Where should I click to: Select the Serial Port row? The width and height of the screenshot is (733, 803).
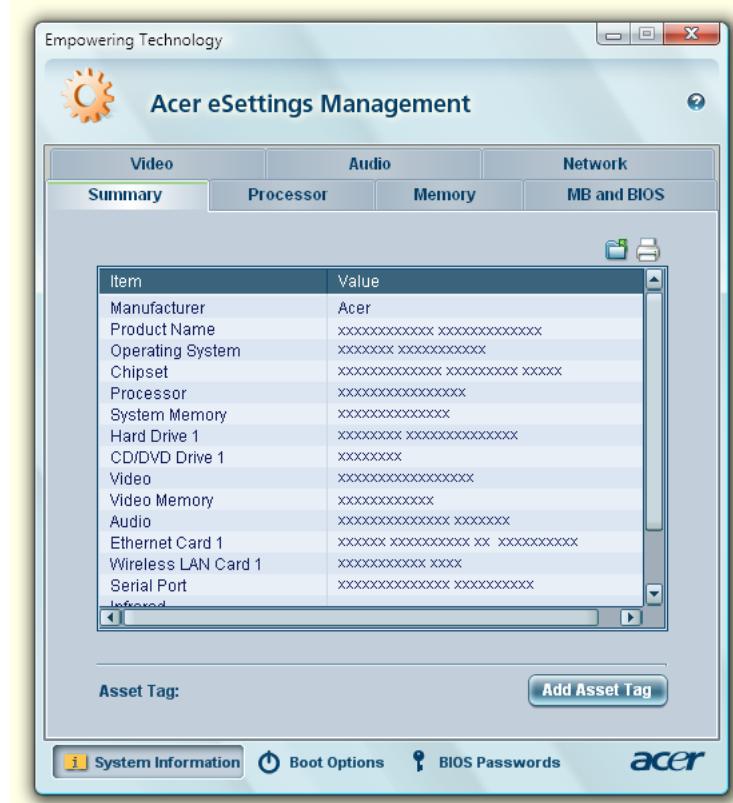(371, 585)
